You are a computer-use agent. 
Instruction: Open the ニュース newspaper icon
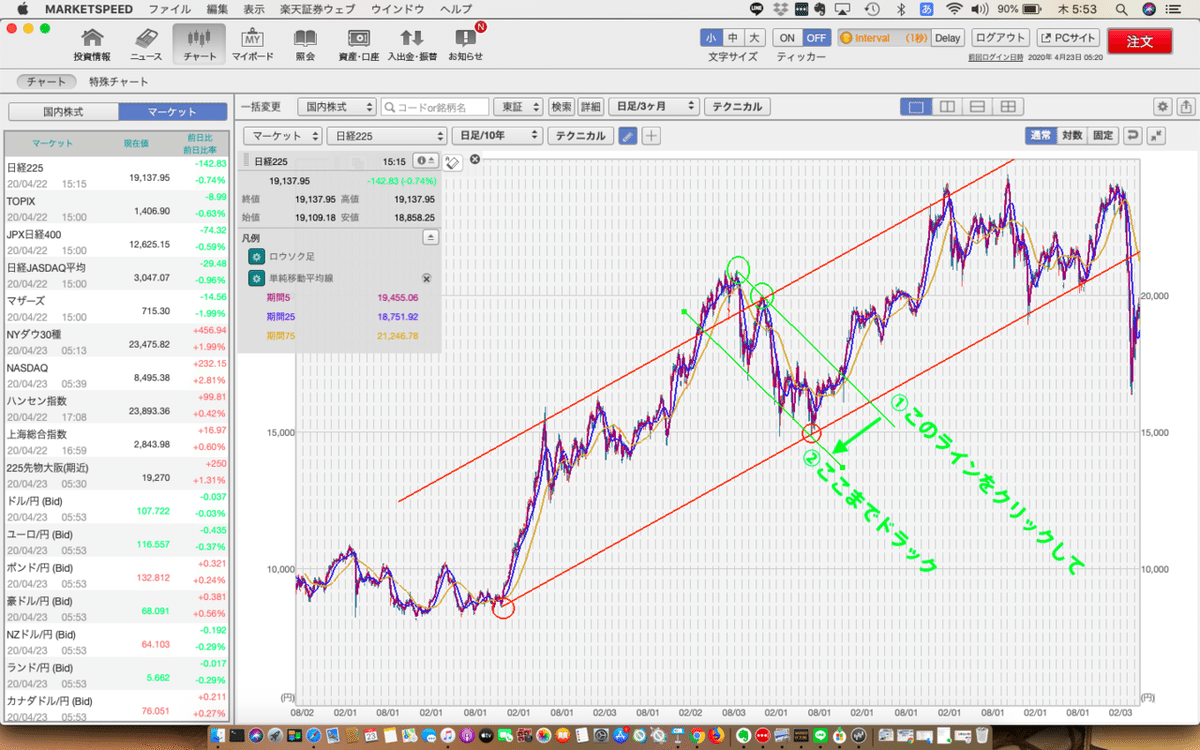pyautogui.click(x=146, y=45)
